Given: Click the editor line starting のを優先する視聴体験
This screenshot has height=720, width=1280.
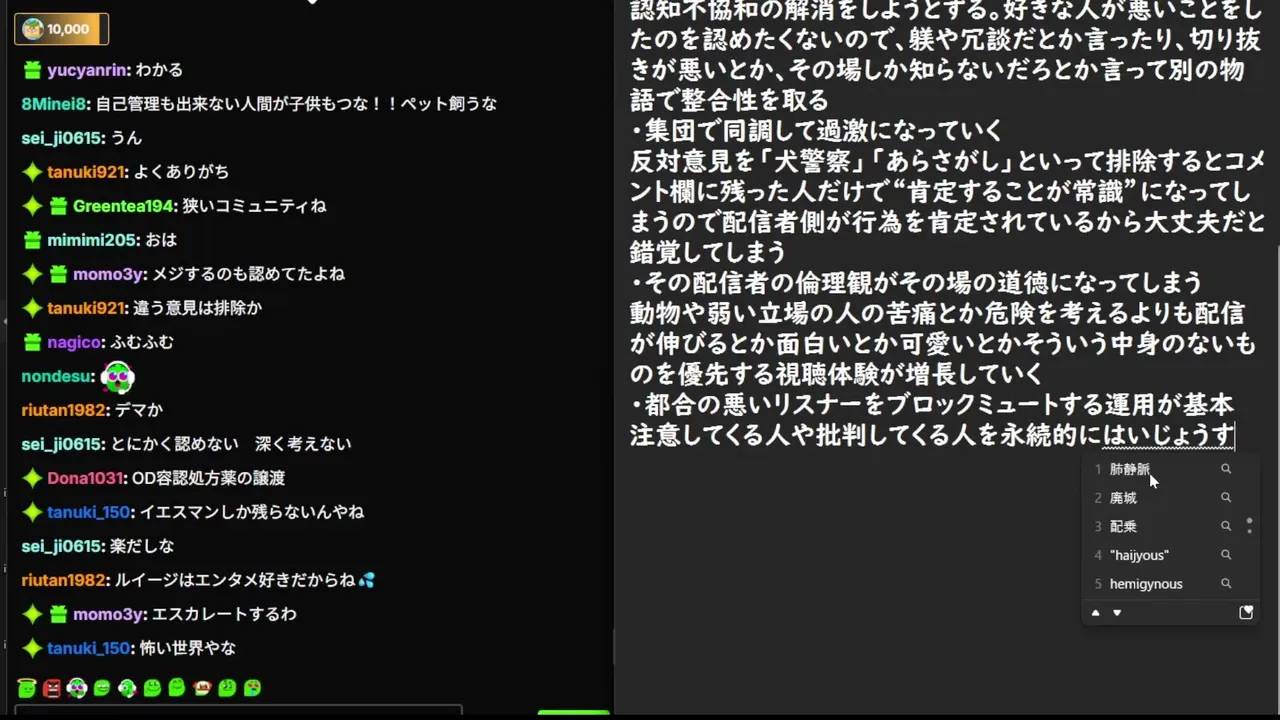Looking at the screenshot, I should 837,374.
